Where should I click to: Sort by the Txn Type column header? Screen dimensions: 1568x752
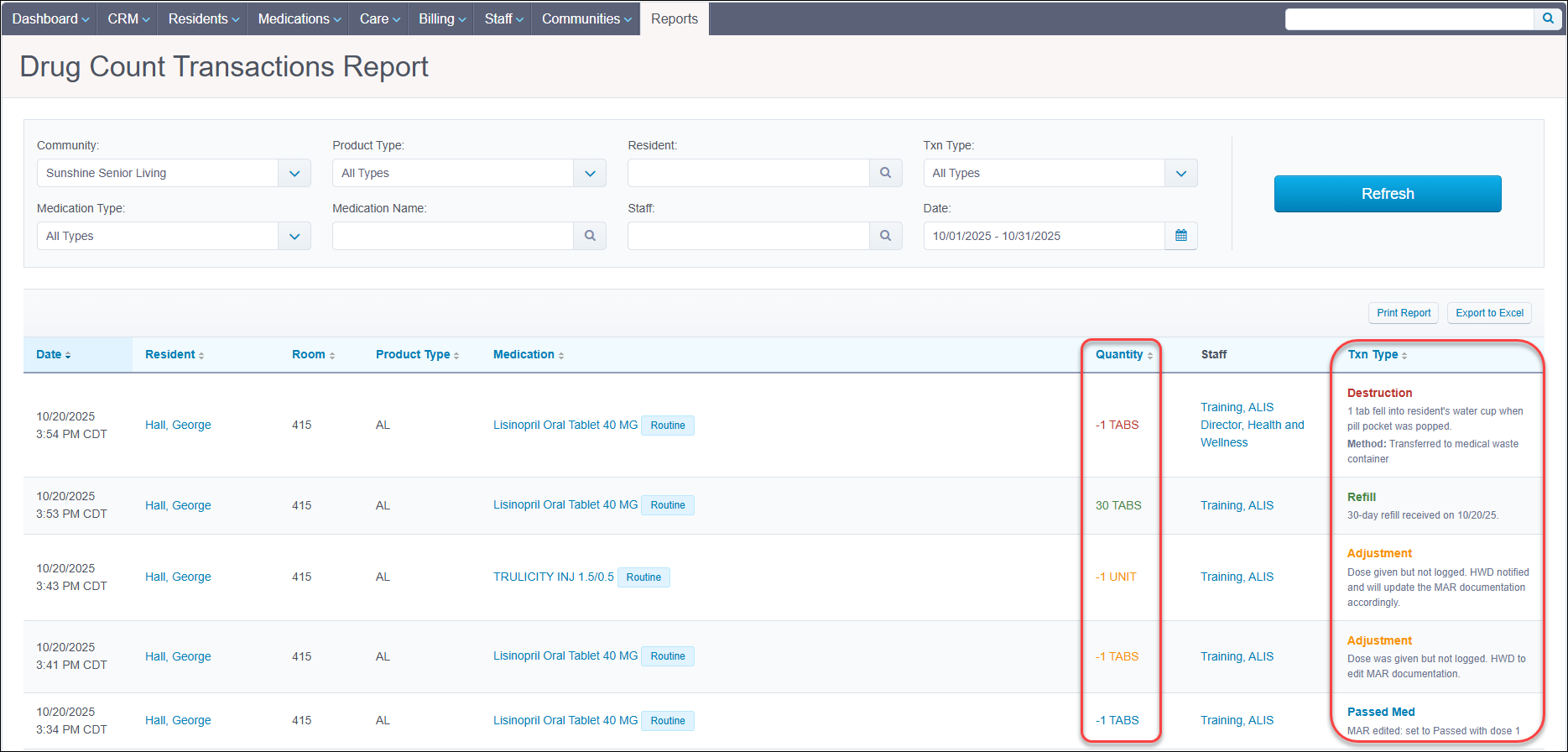1378,354
